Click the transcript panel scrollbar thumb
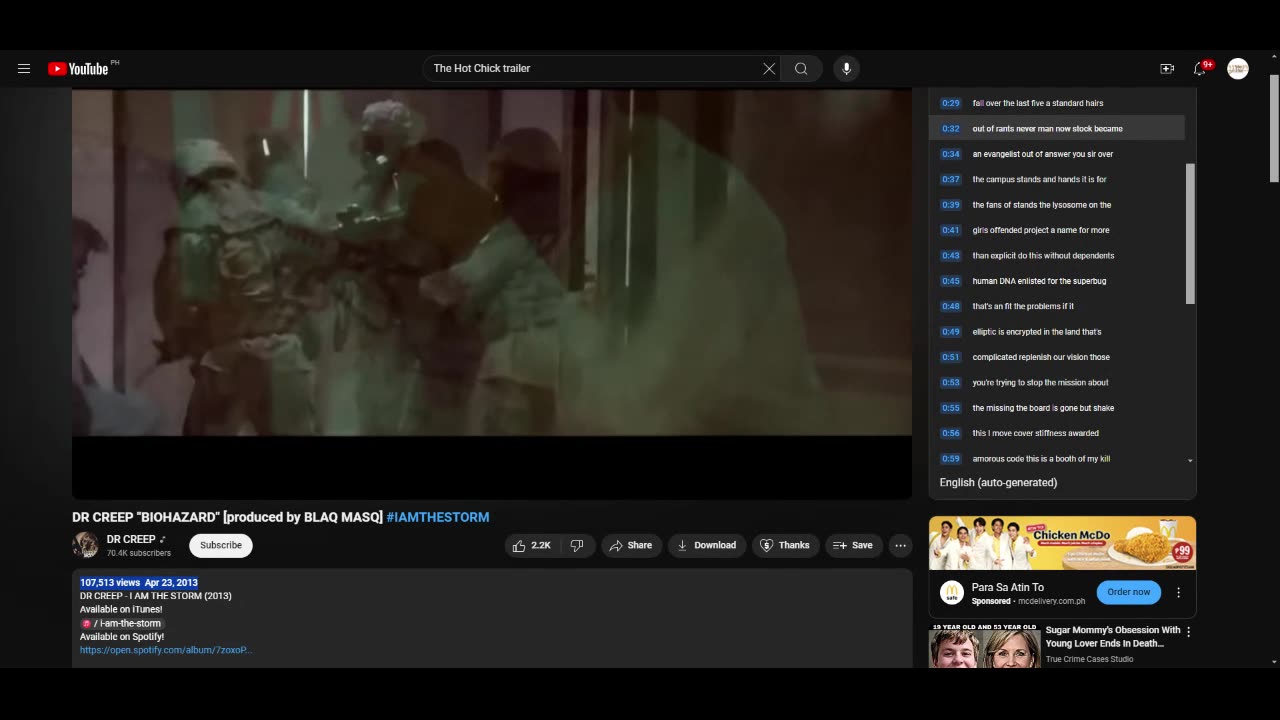Viewport: 1280px width, 720px height. (x=1190, y=233)
